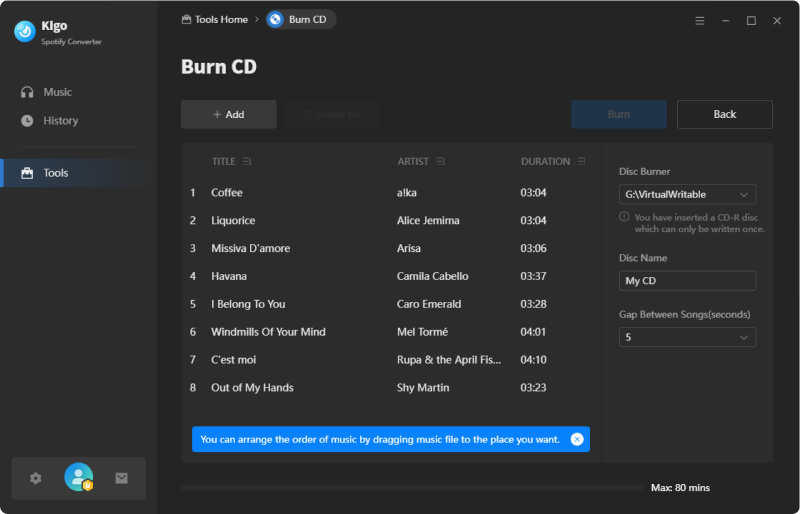The width and height of the screenshot is (800, 514).
Task: Click duration '04:01'
Action: tap(533, 332)
